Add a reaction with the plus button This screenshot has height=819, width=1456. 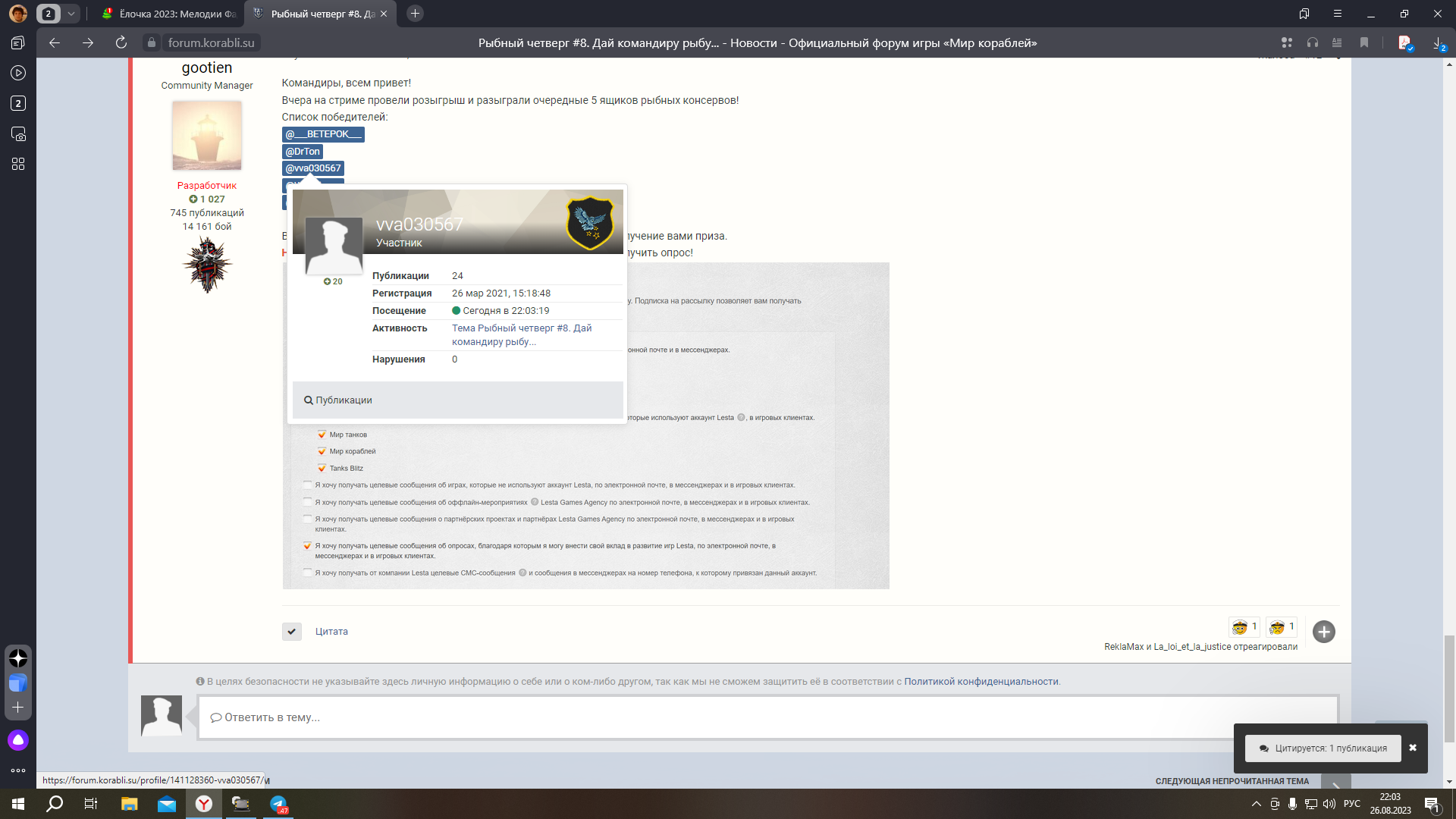1324,632
